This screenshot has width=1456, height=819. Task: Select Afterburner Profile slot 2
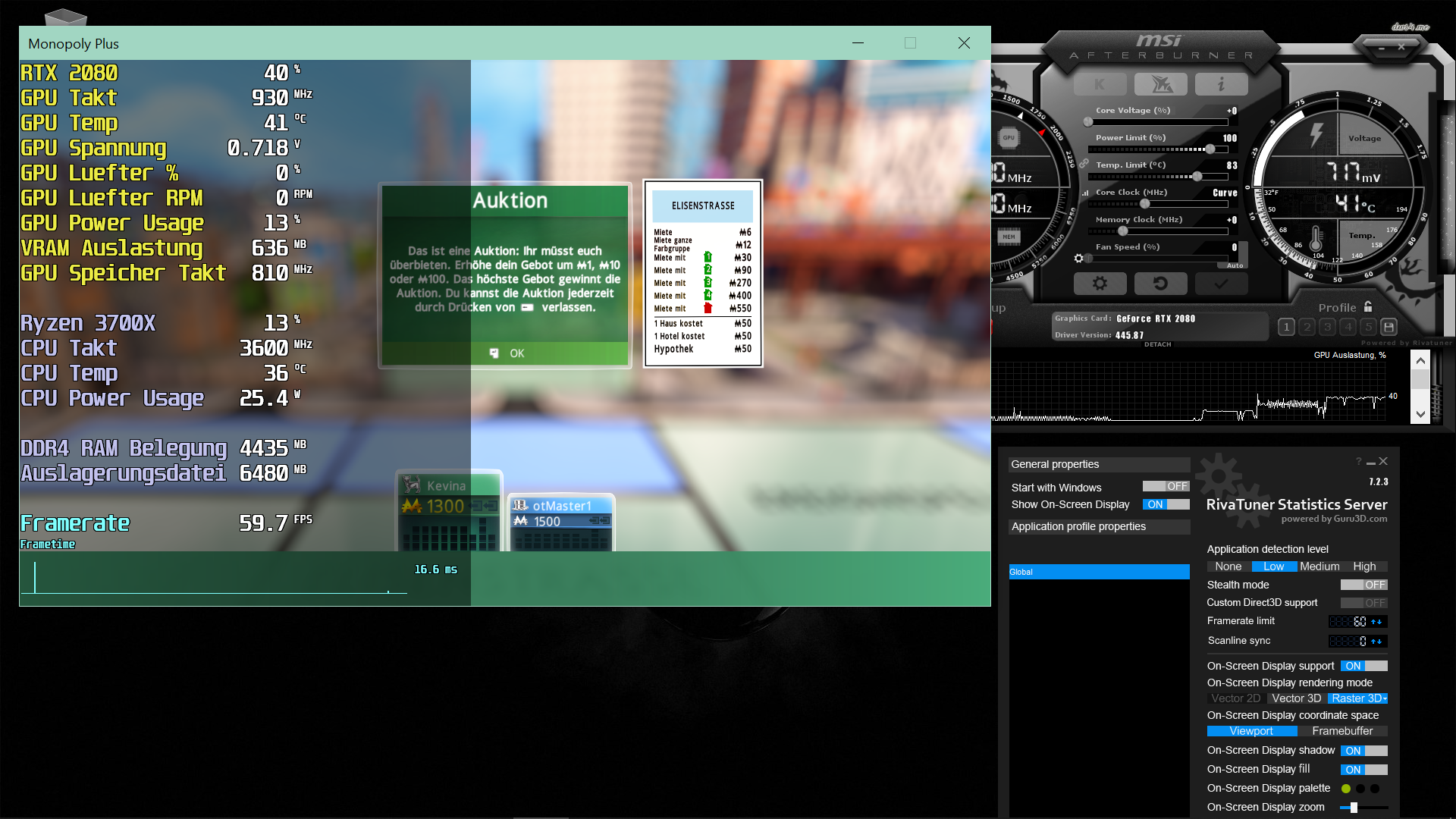(x=1307, y=326)
